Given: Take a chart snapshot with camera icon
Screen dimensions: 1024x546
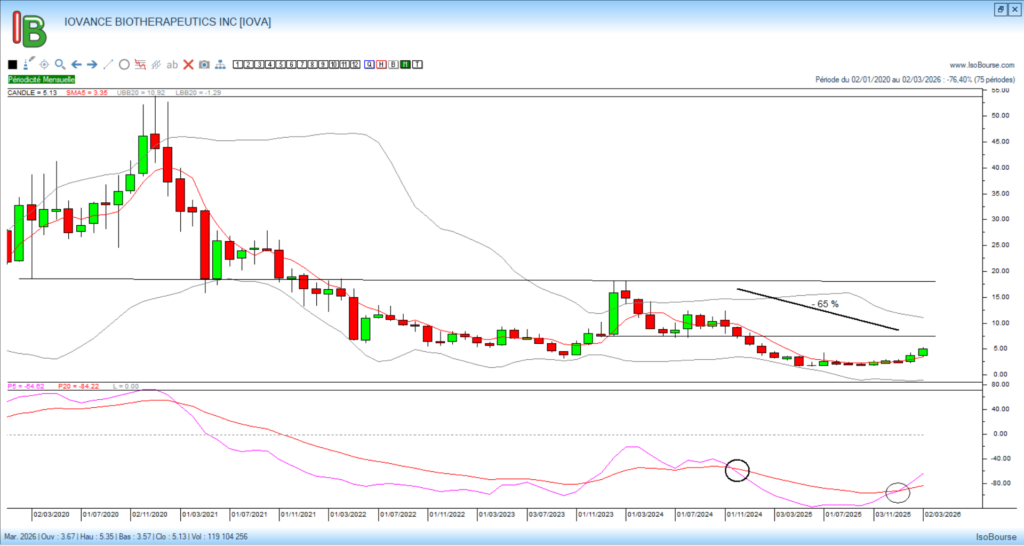Looking at the screenshot, I should click(204, 64).
